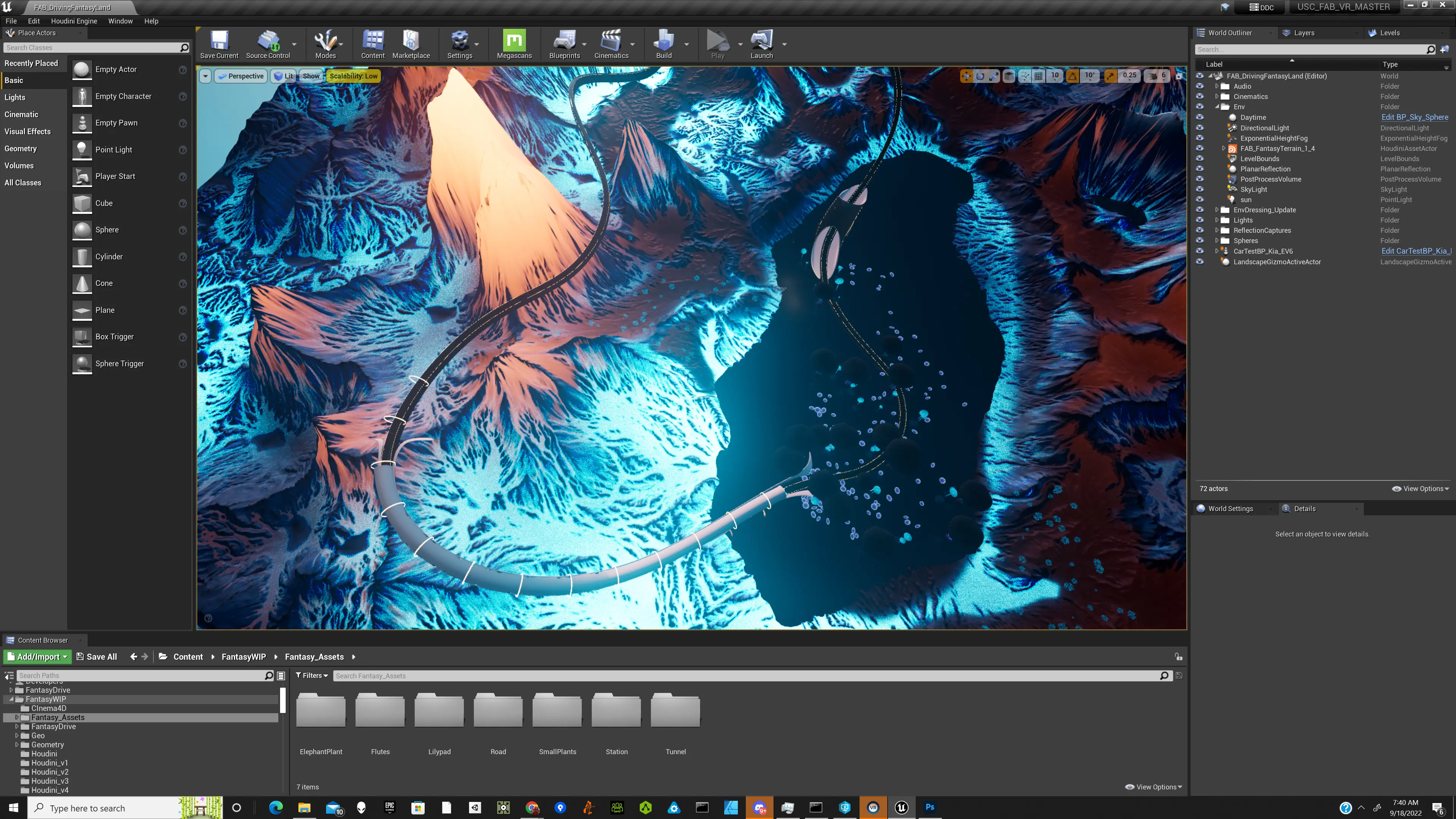Launch the Megascans plugin
1456x819 pixels.
[x=515, y=44]
